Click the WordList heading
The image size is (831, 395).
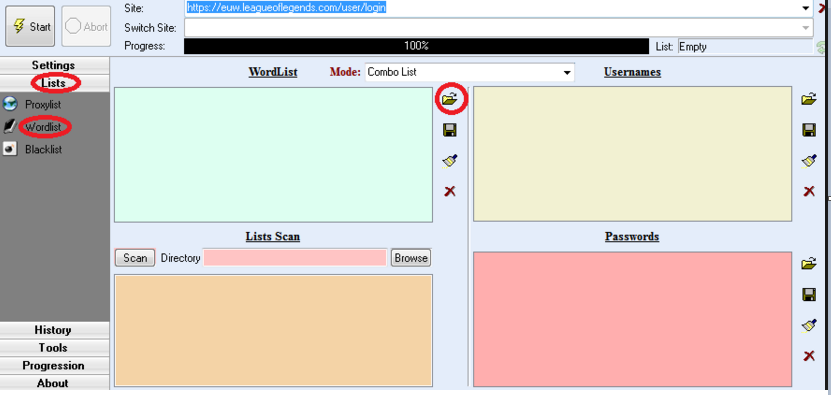coord(273,72)
